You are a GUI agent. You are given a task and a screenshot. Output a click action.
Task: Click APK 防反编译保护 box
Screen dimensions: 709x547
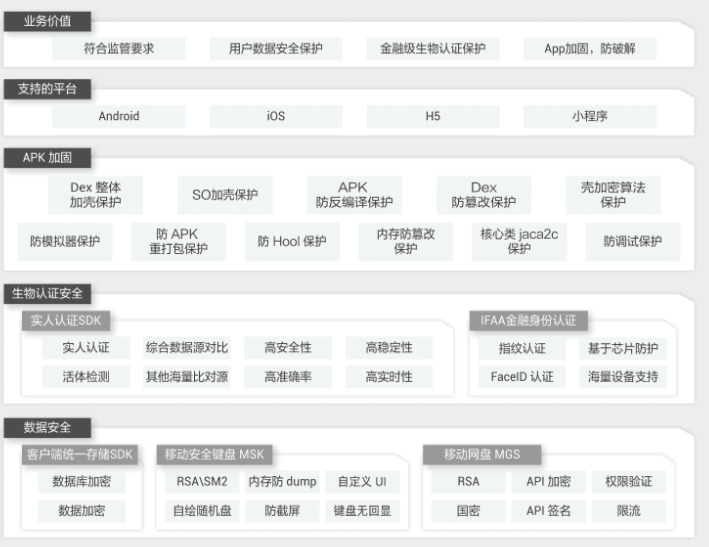(354, 195)
